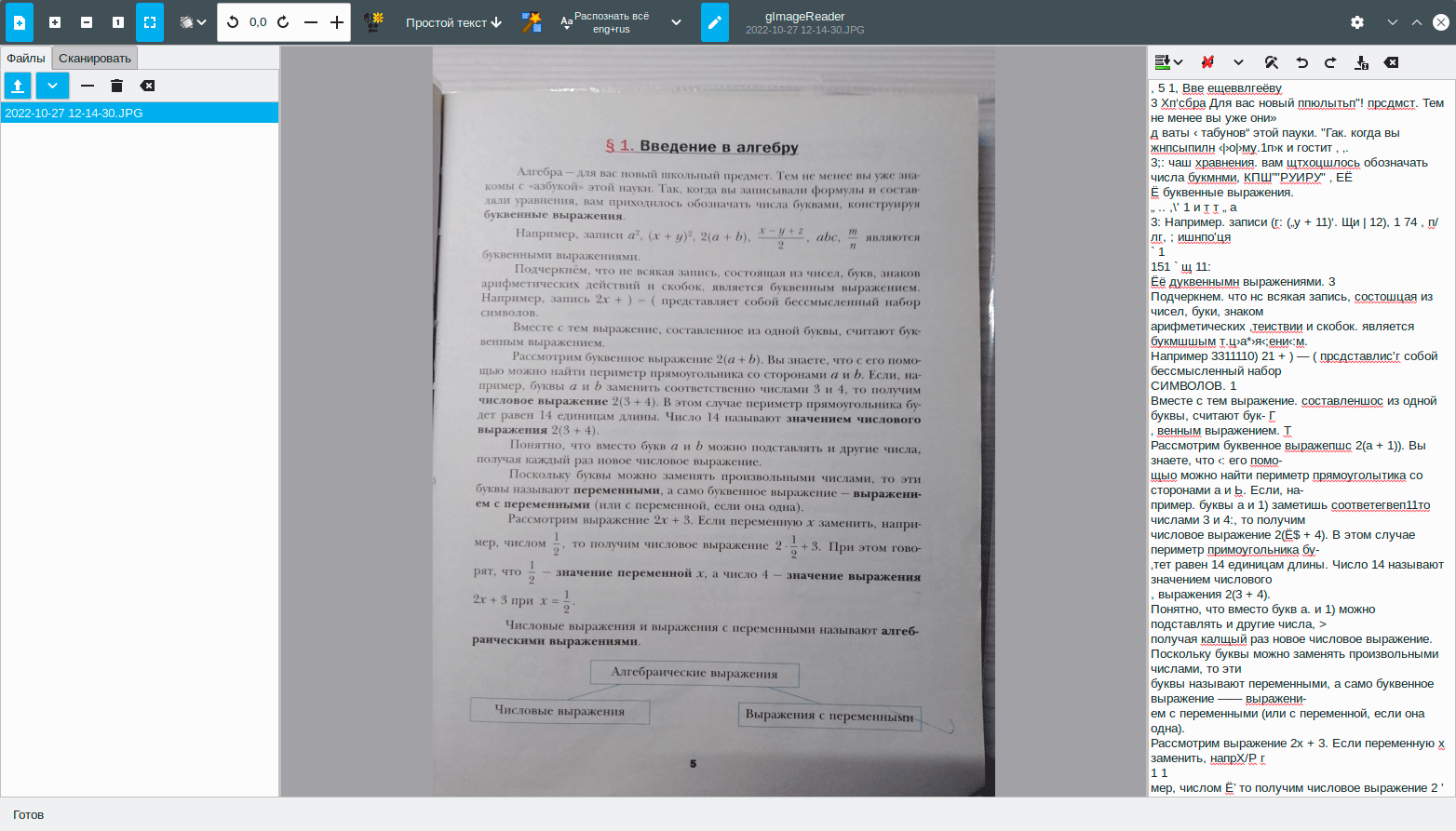Select file 2022-10-27 12-14-30.JPG in list

point(140,113)
